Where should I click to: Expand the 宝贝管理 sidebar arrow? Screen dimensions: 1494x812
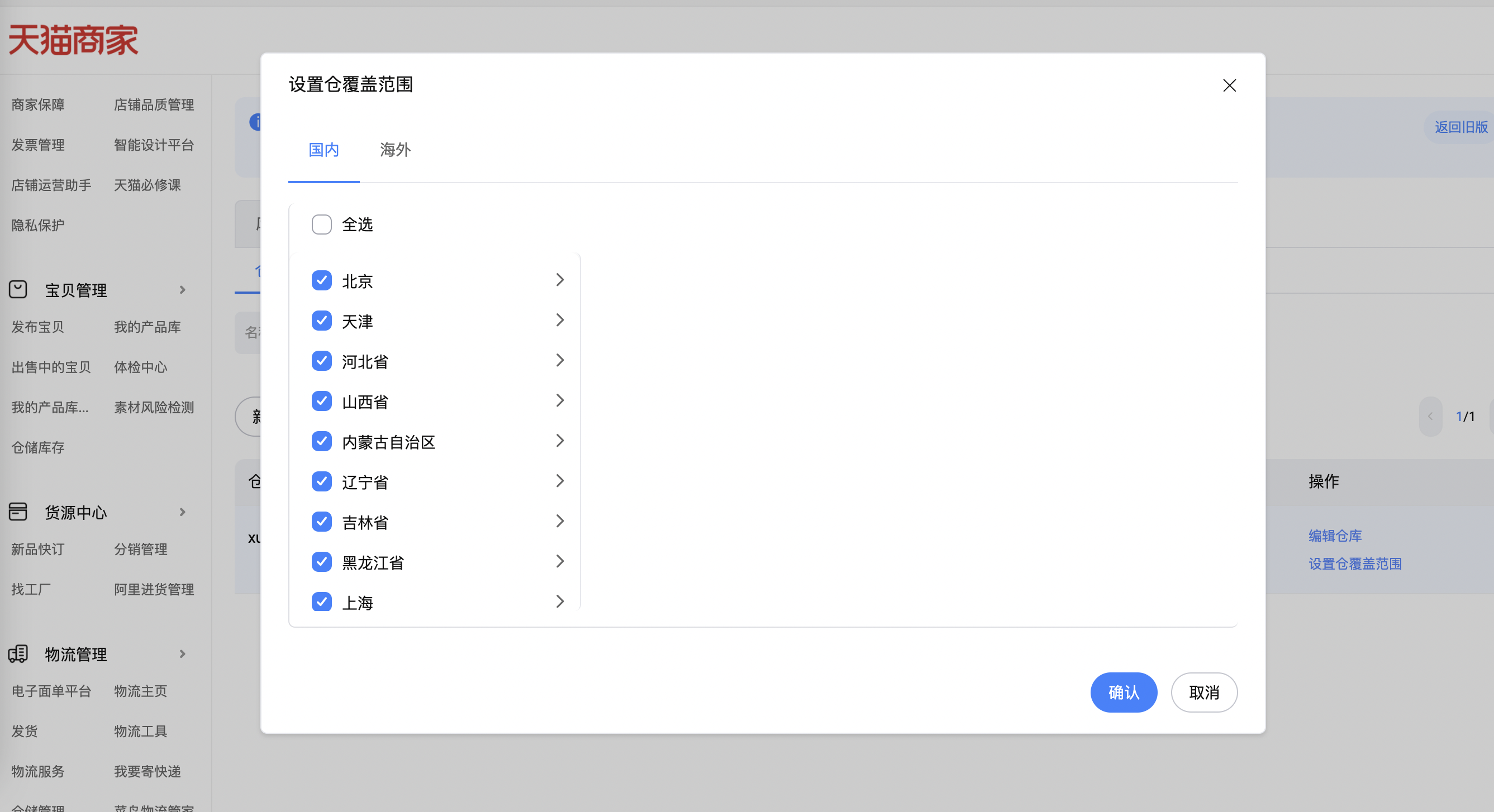click(x=182, y=290)
